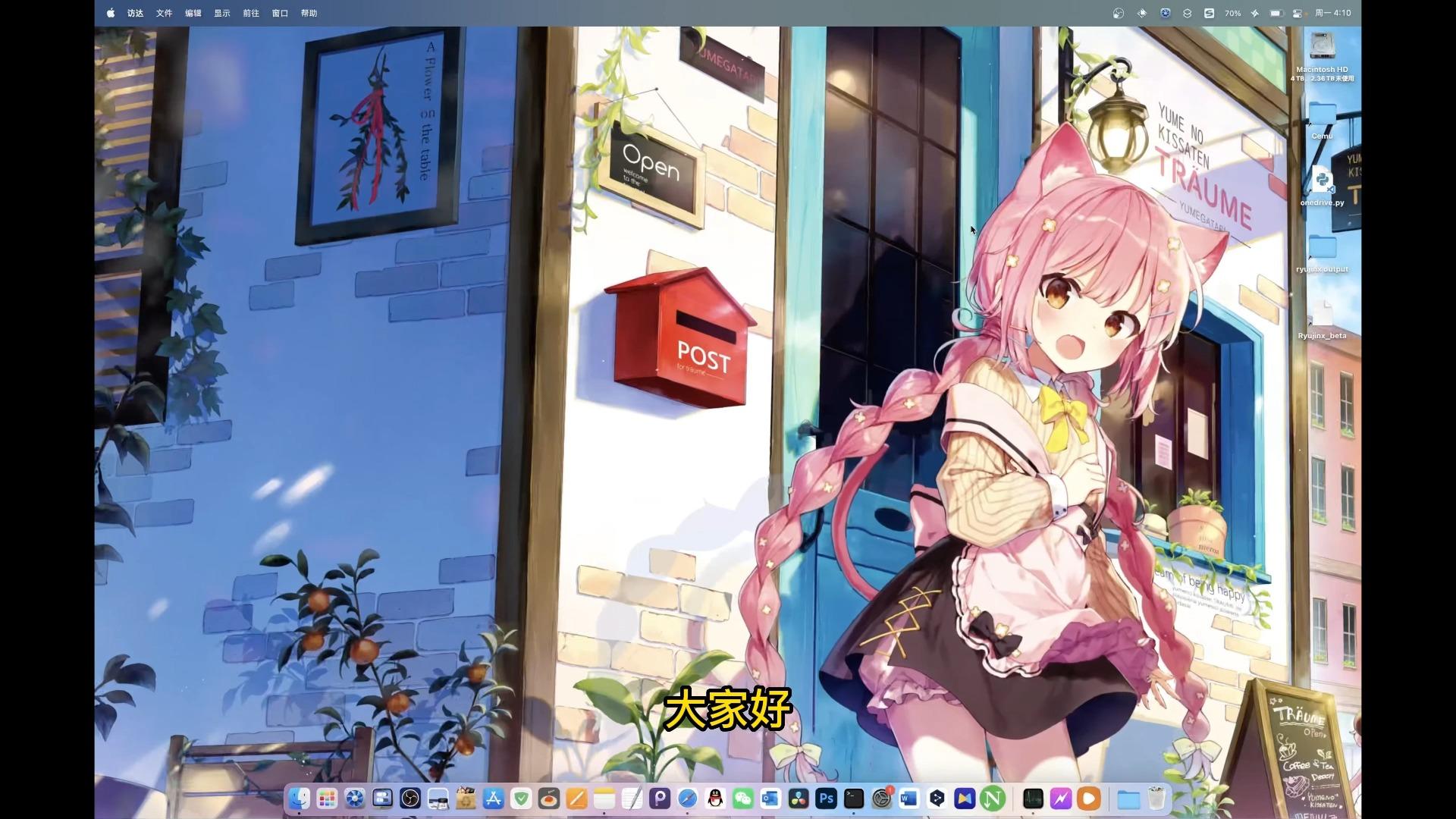The height and width of the screenshot is (819, 1456).
Task: Open the battery status menu
Action: [1276, 13]
